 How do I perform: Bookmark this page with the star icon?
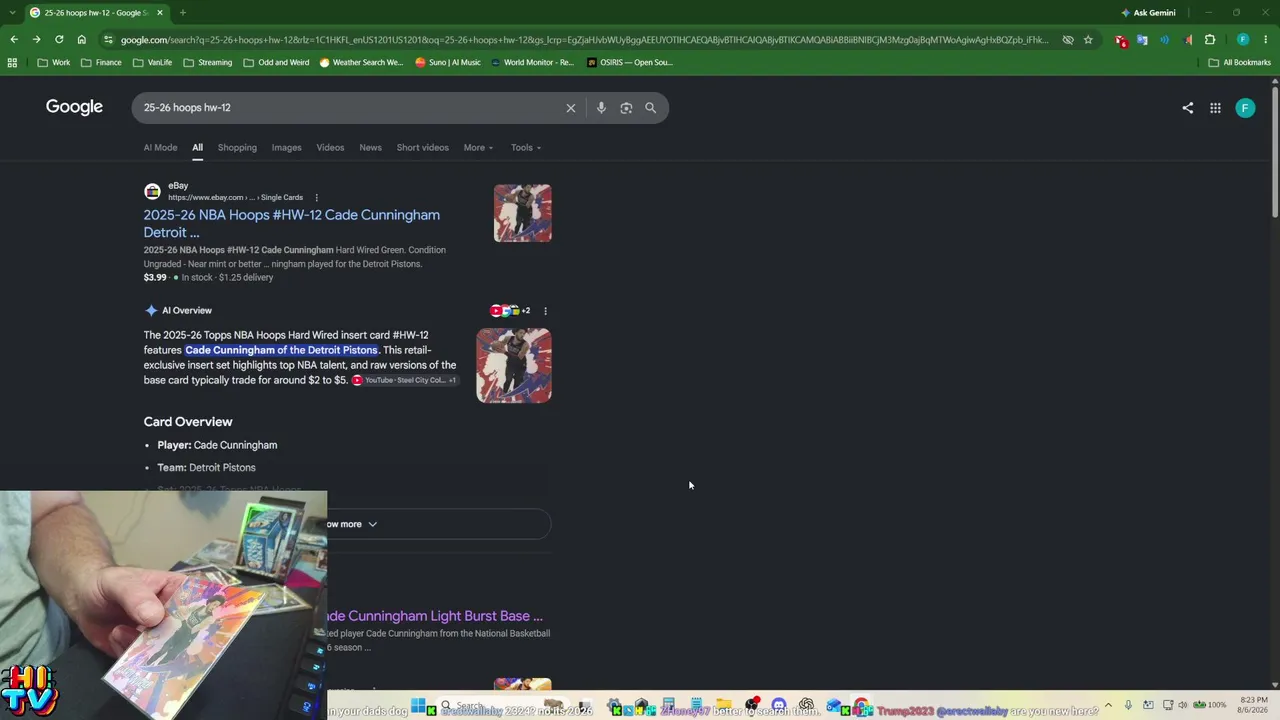(x=1088, y=40)
